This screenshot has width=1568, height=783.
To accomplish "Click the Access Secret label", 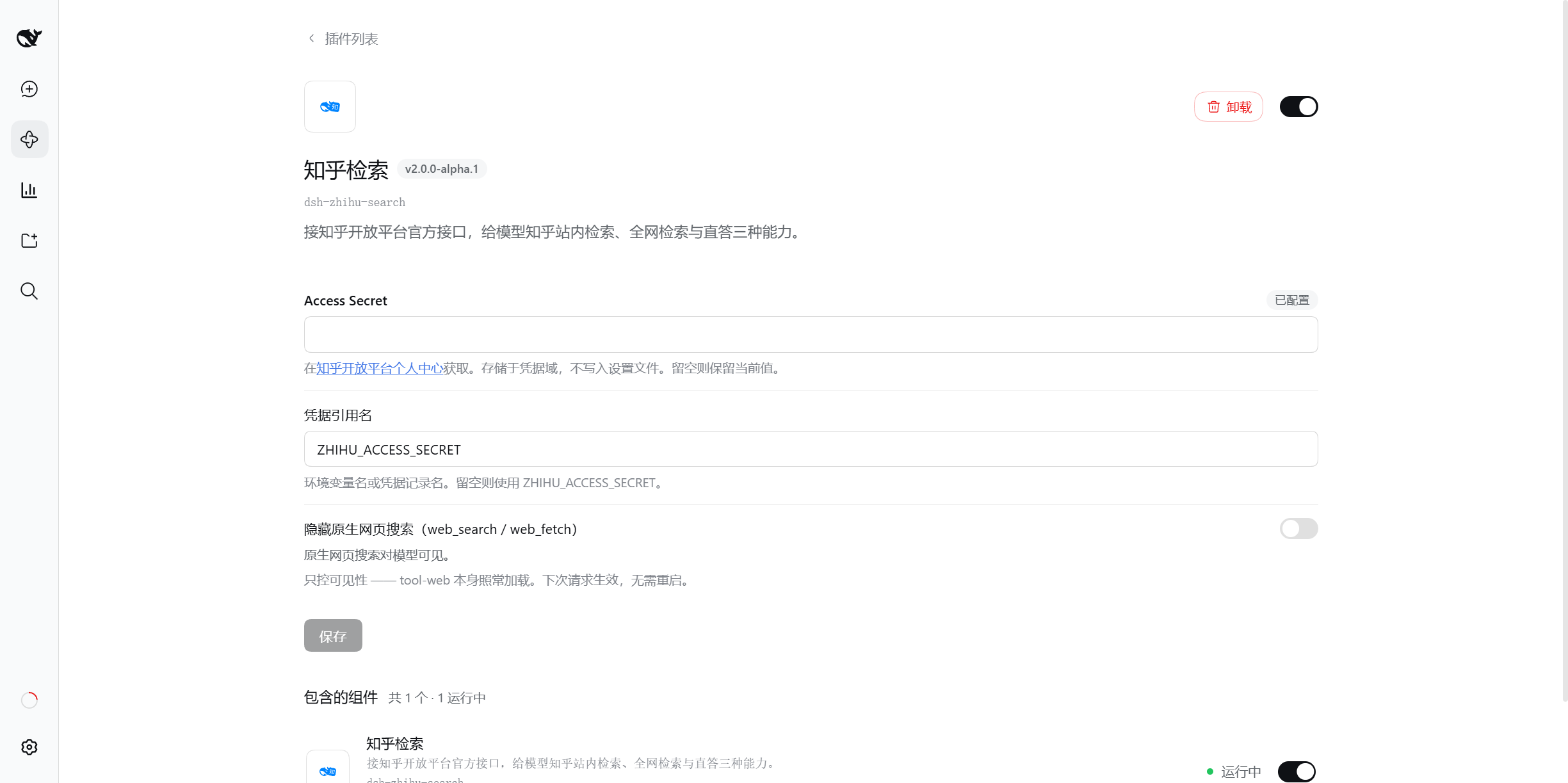I will [346, 301].
